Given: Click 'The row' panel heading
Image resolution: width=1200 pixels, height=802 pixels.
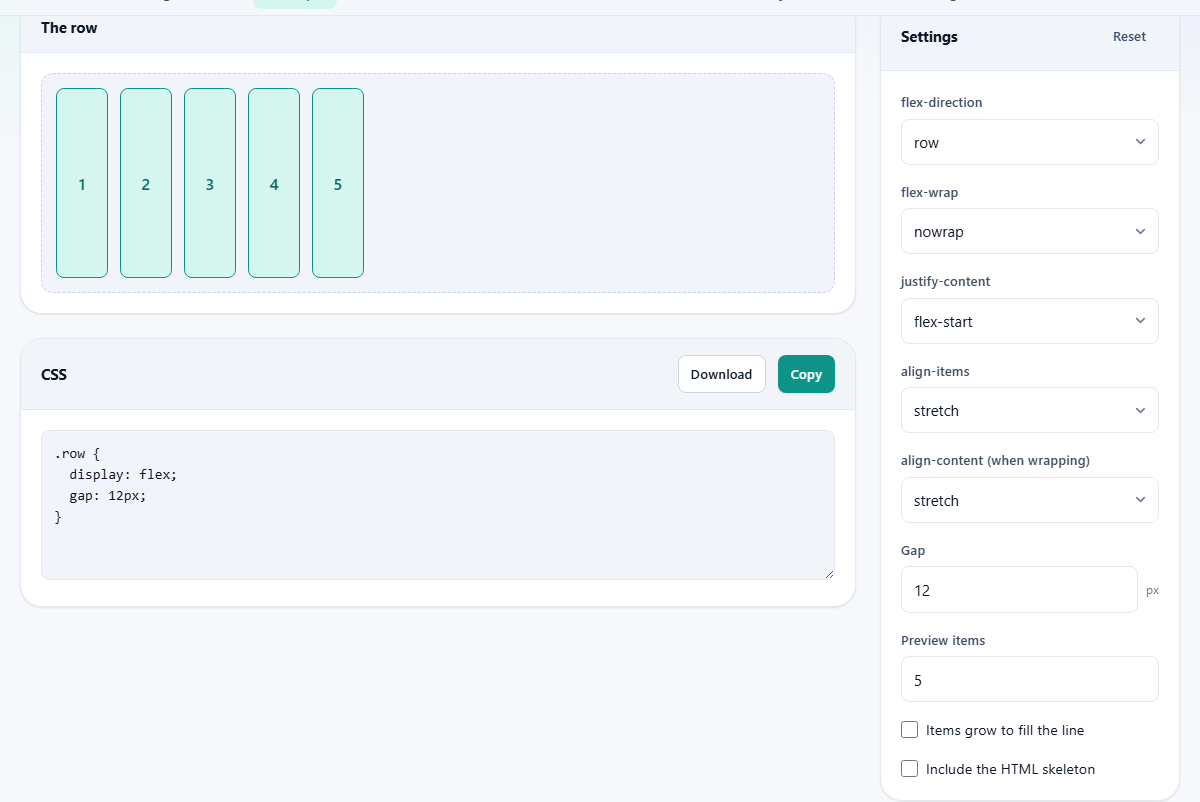Looking at the screenshot, I should 69,28.
